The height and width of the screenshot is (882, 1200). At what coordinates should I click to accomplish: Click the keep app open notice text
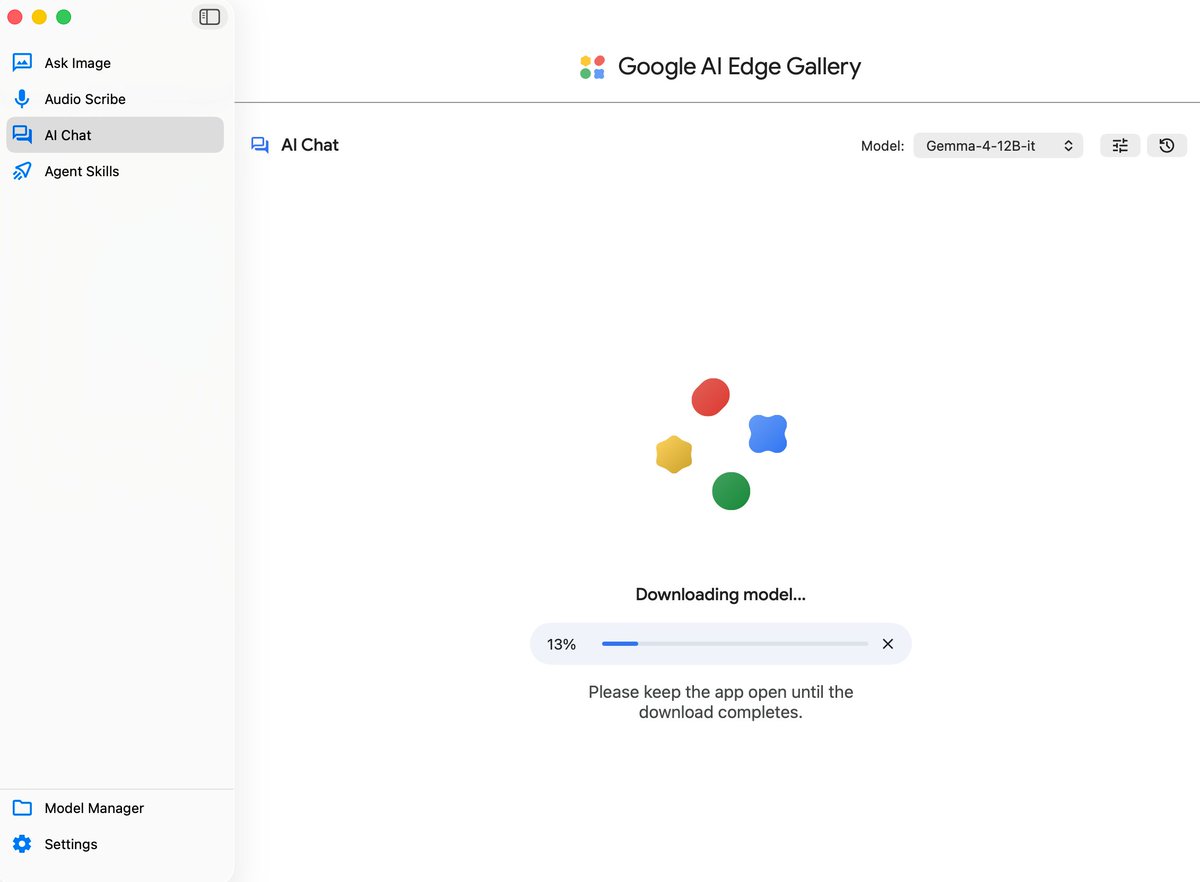click(x=720, y=702)
